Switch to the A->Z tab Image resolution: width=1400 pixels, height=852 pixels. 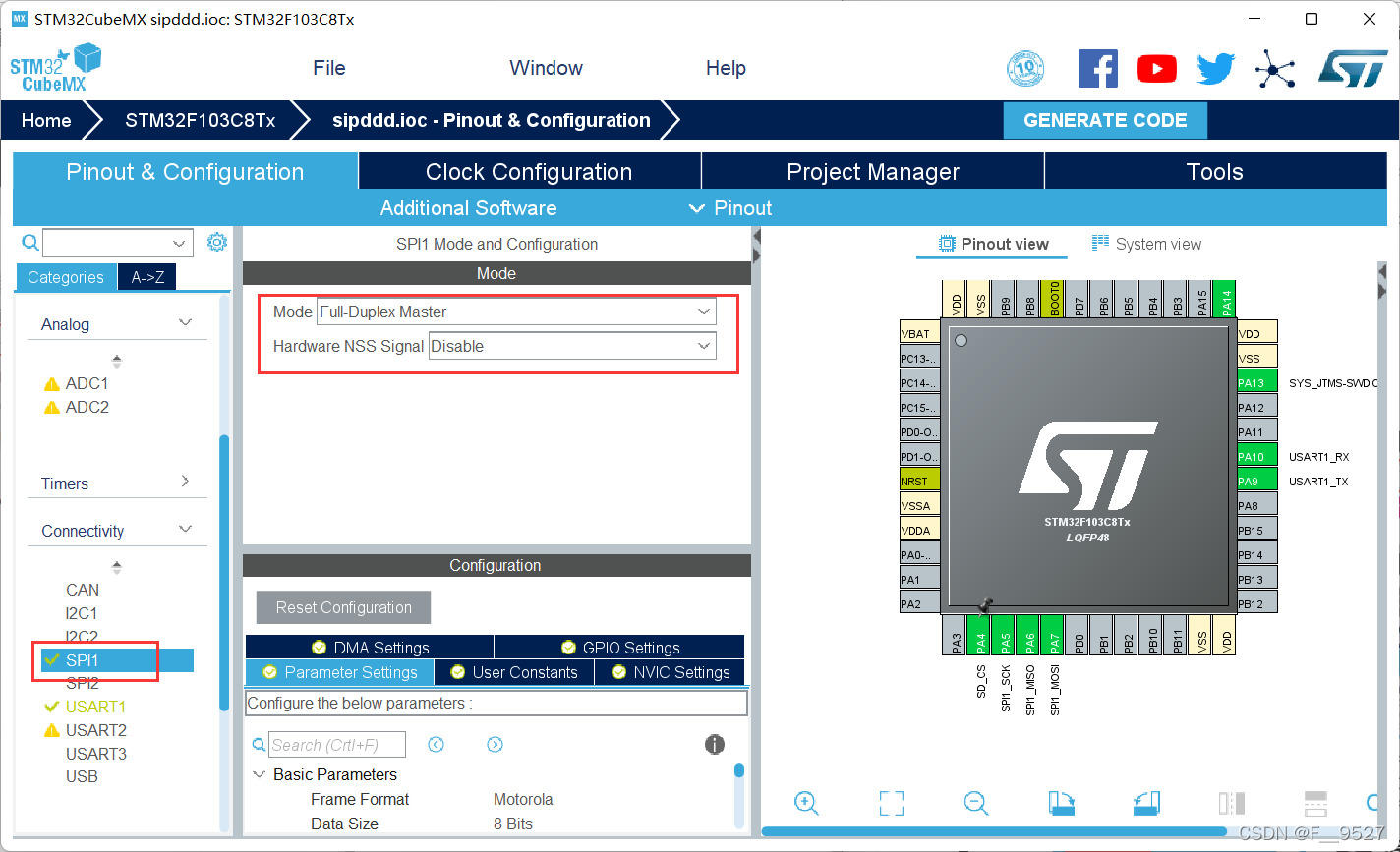pos(147,277)
